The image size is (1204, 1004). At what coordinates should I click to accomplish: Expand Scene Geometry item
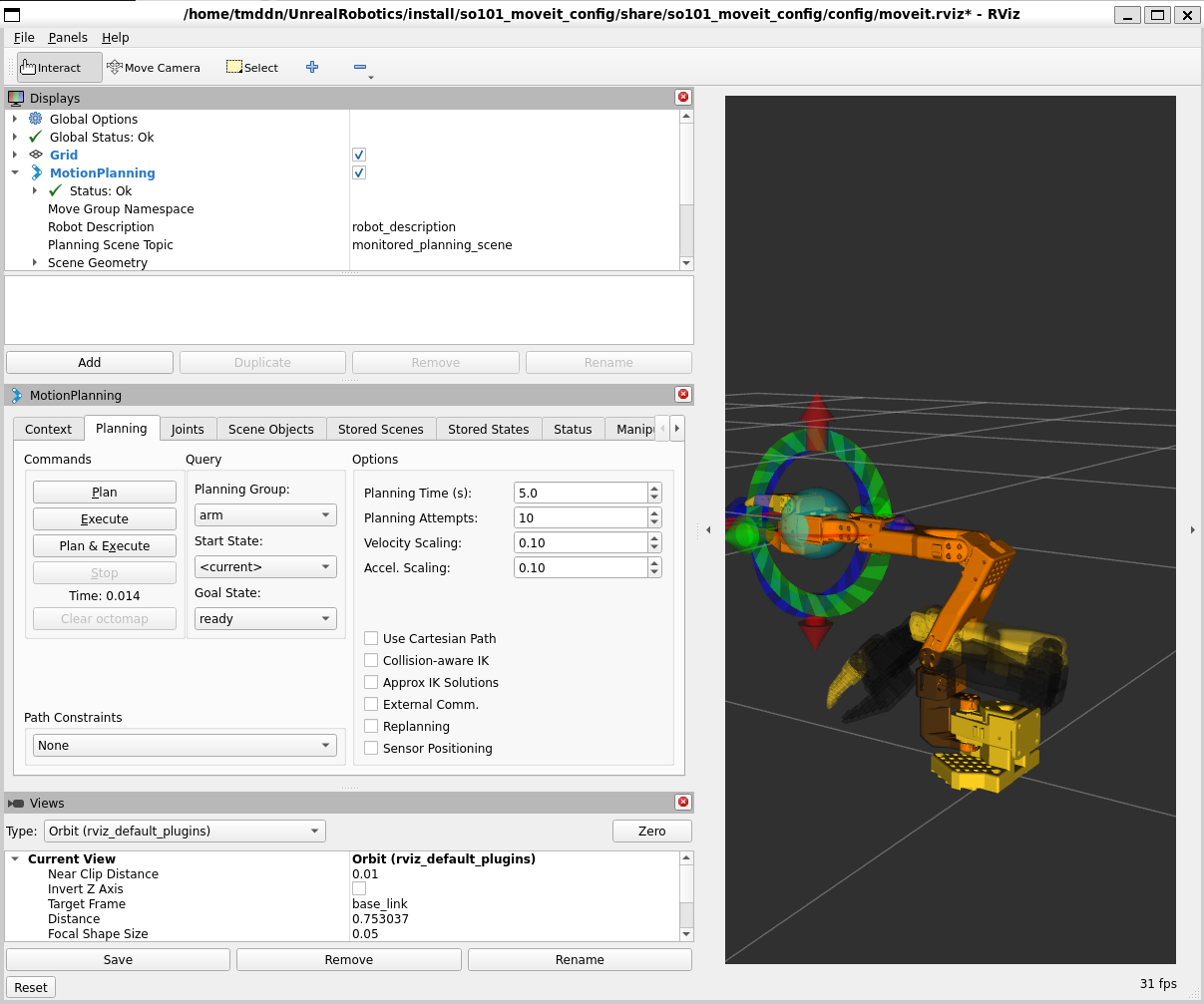click(x=35, y=262)
